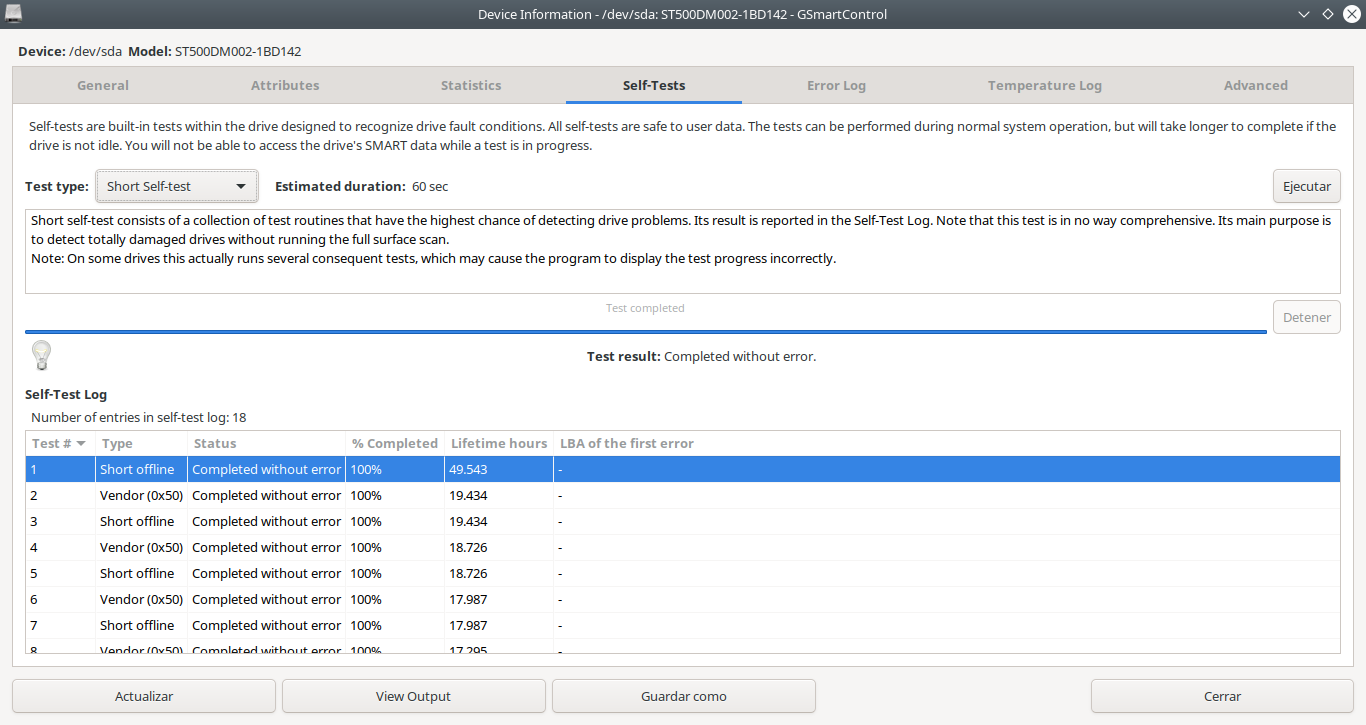Screen dimensions: 1366x725
Task: Click the lightbulb hint icon
Action: point(41,355)
